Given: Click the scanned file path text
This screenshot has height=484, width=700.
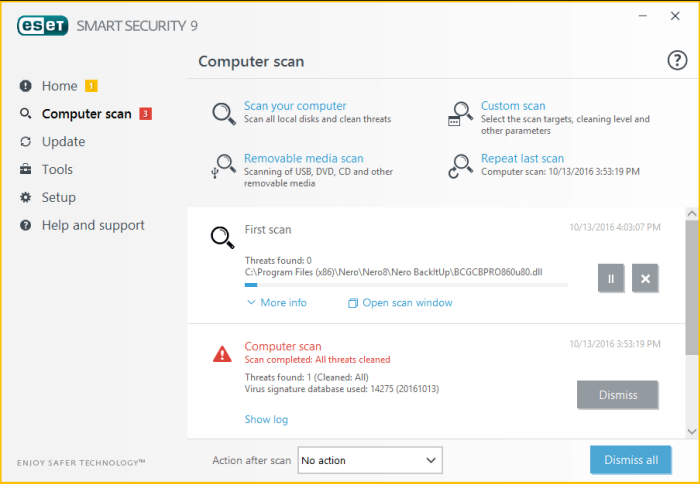Looking at the screenshot, I should click(x=393, y=272).
